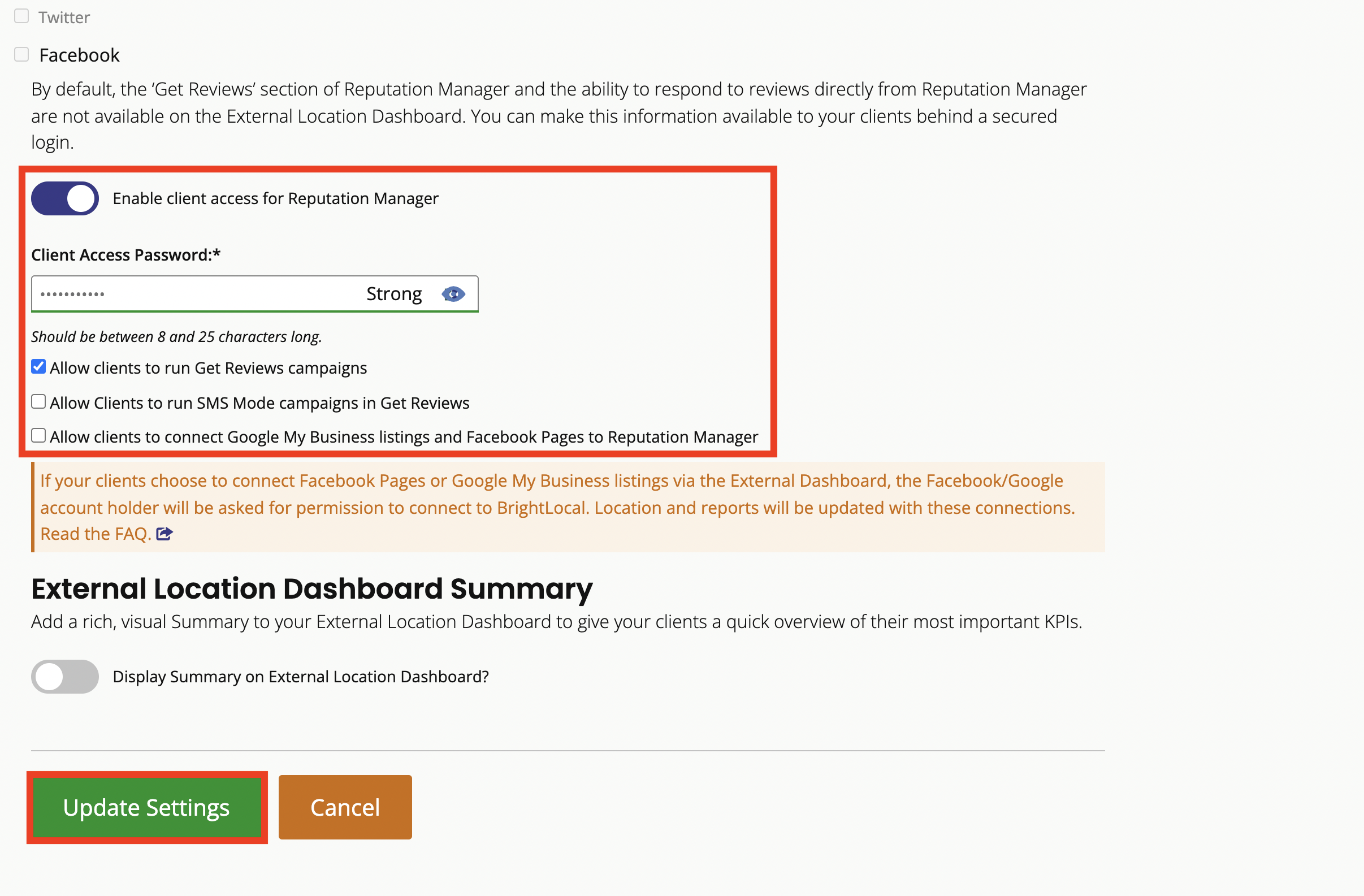Click the external-link icon beside Read the FAQ
The height and width of the screenshot is (896, 1364).
tap(164, 534)
